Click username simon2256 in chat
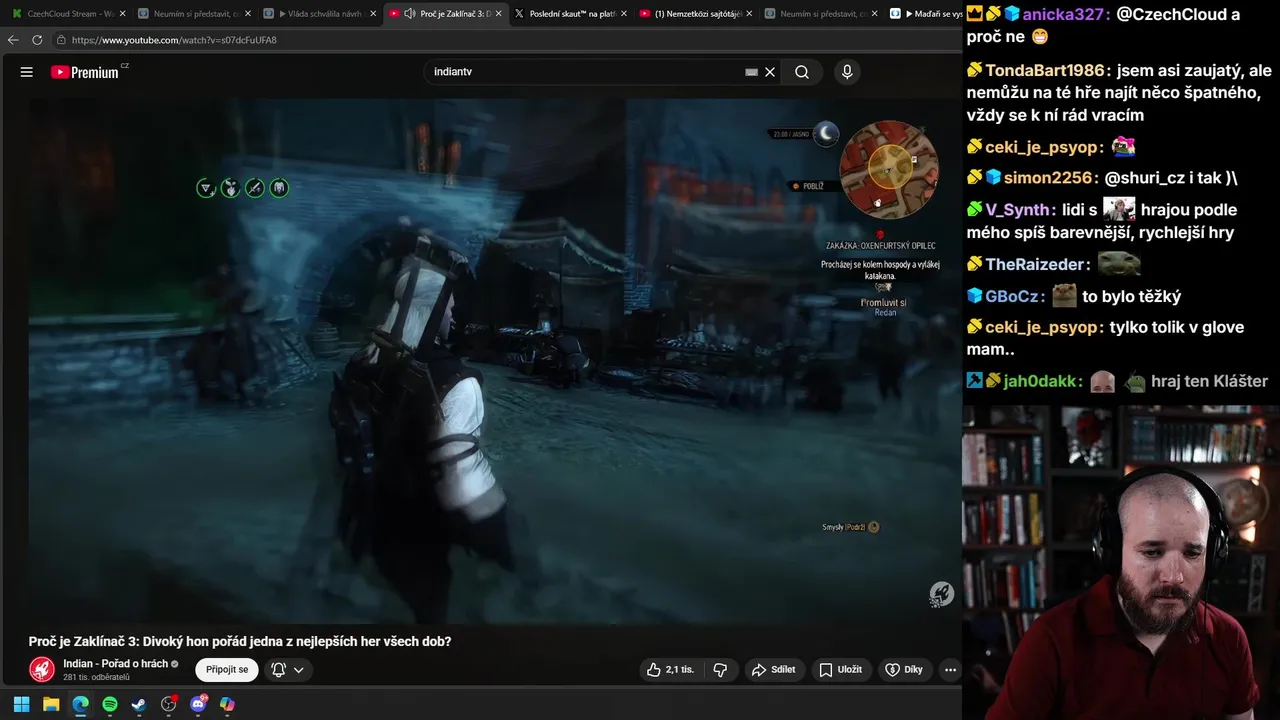The height and width of the screenshot is (720, 1280). click(x=1048, y=178)
